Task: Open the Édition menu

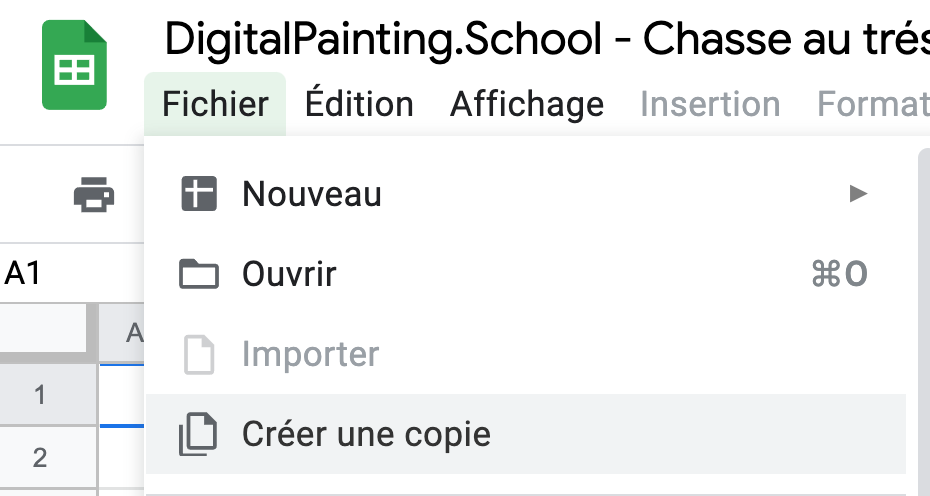Action: click(x=359, y=104)
